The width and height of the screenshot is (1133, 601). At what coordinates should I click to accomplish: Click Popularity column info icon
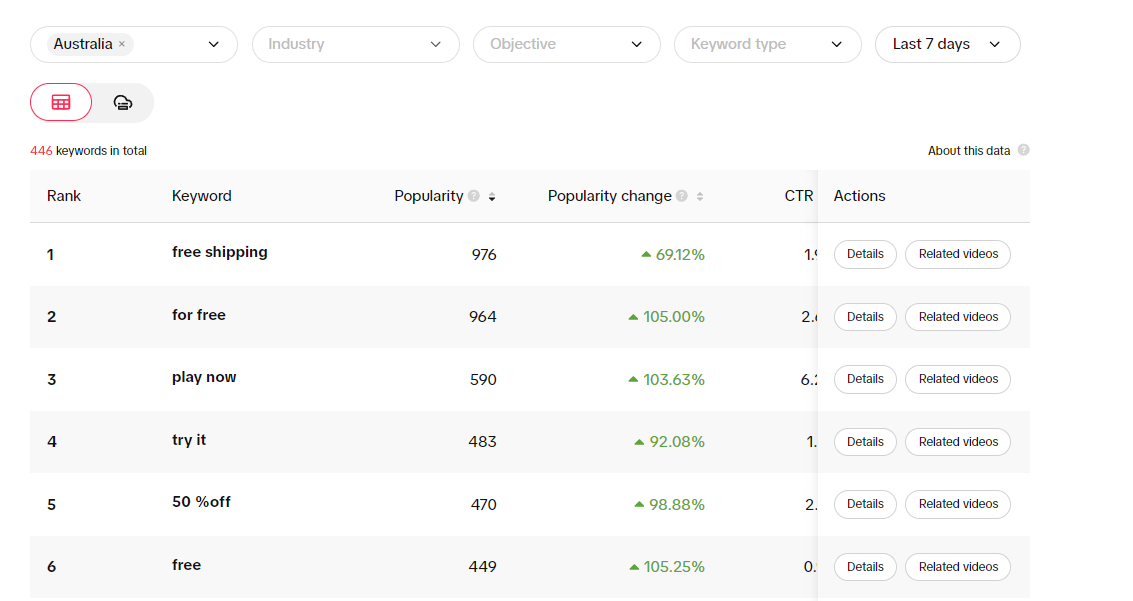tap(474, 196)
